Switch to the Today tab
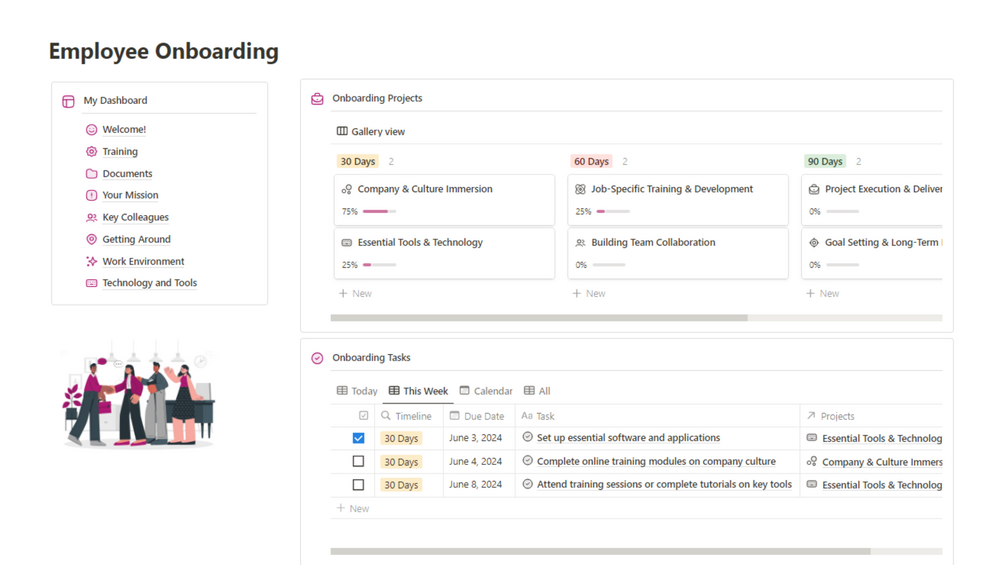Screen dimensions: 1005x565 pyautogui.click(x=357, y=391)
